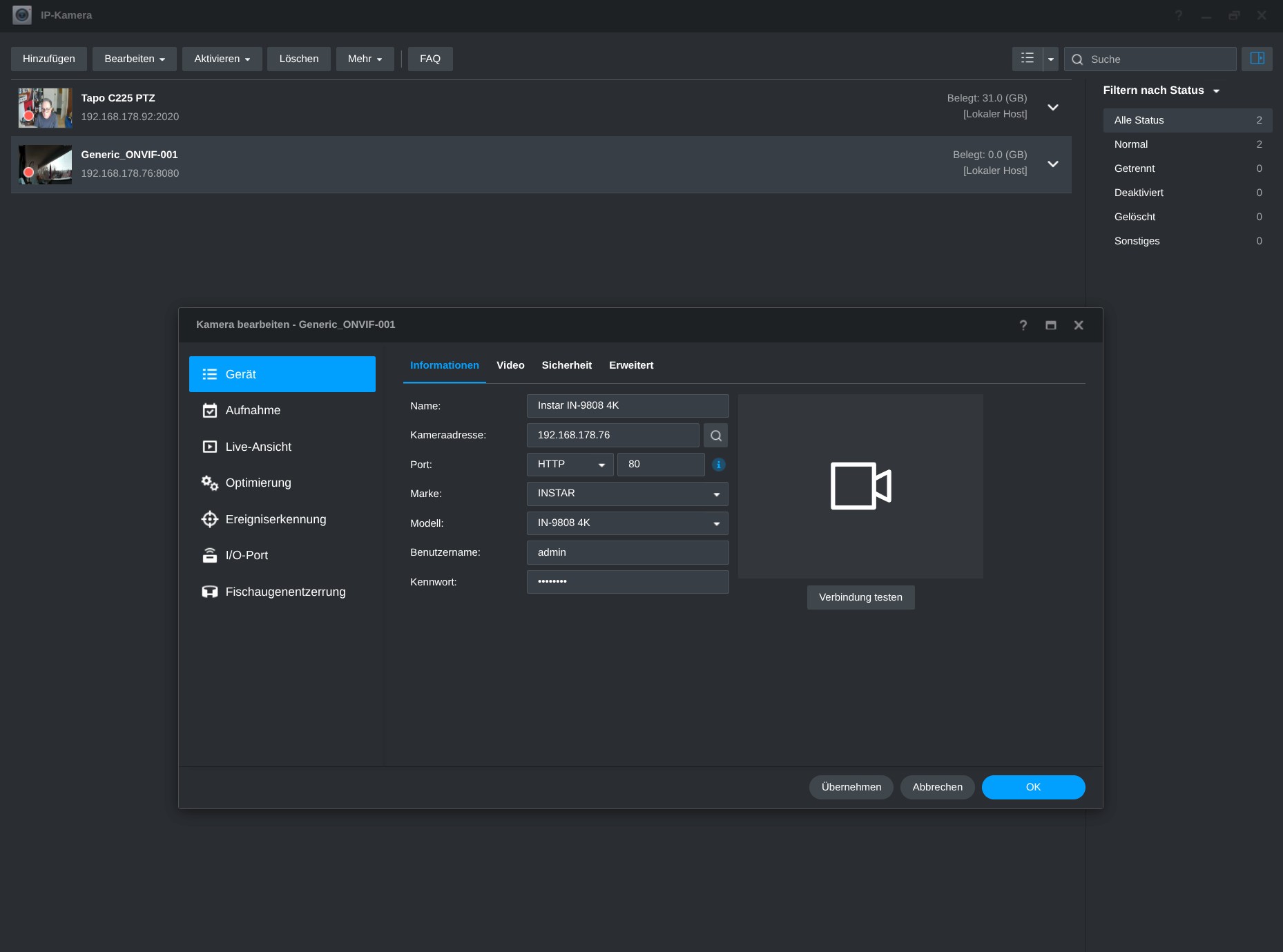Select Fischaugenentzerrung in sidebar
Image resolution: width=1283 pixels, height=952 pixels.
(284, 592)
